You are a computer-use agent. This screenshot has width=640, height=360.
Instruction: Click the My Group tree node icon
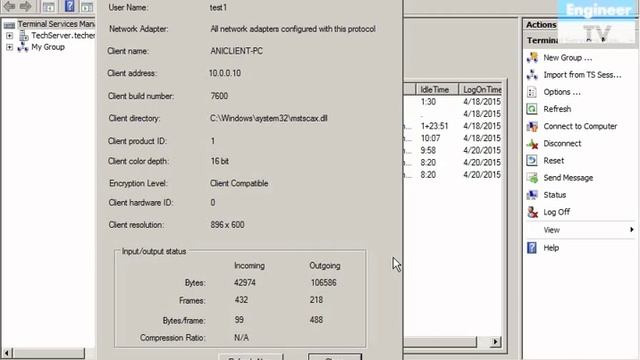[23, 47]
